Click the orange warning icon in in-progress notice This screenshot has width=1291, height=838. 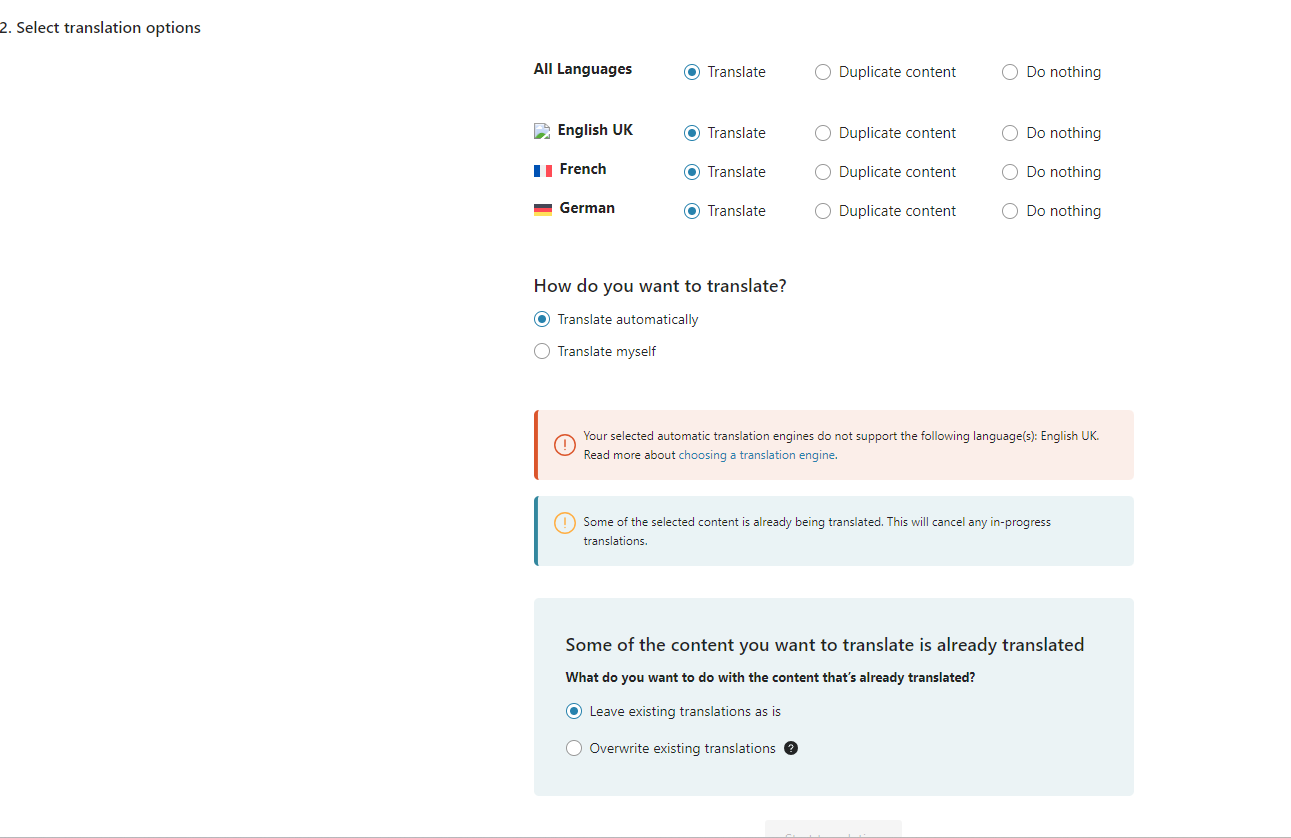tap(565, 523)
